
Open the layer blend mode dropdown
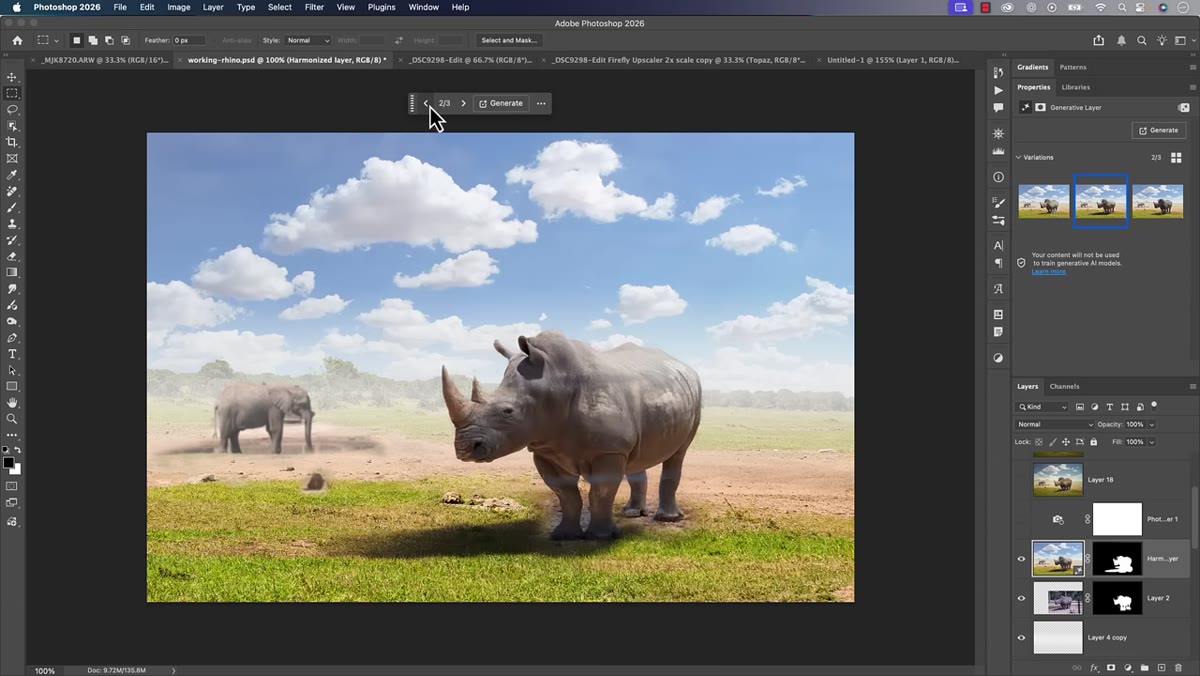pyautogui.click(x=1054, y=424)
